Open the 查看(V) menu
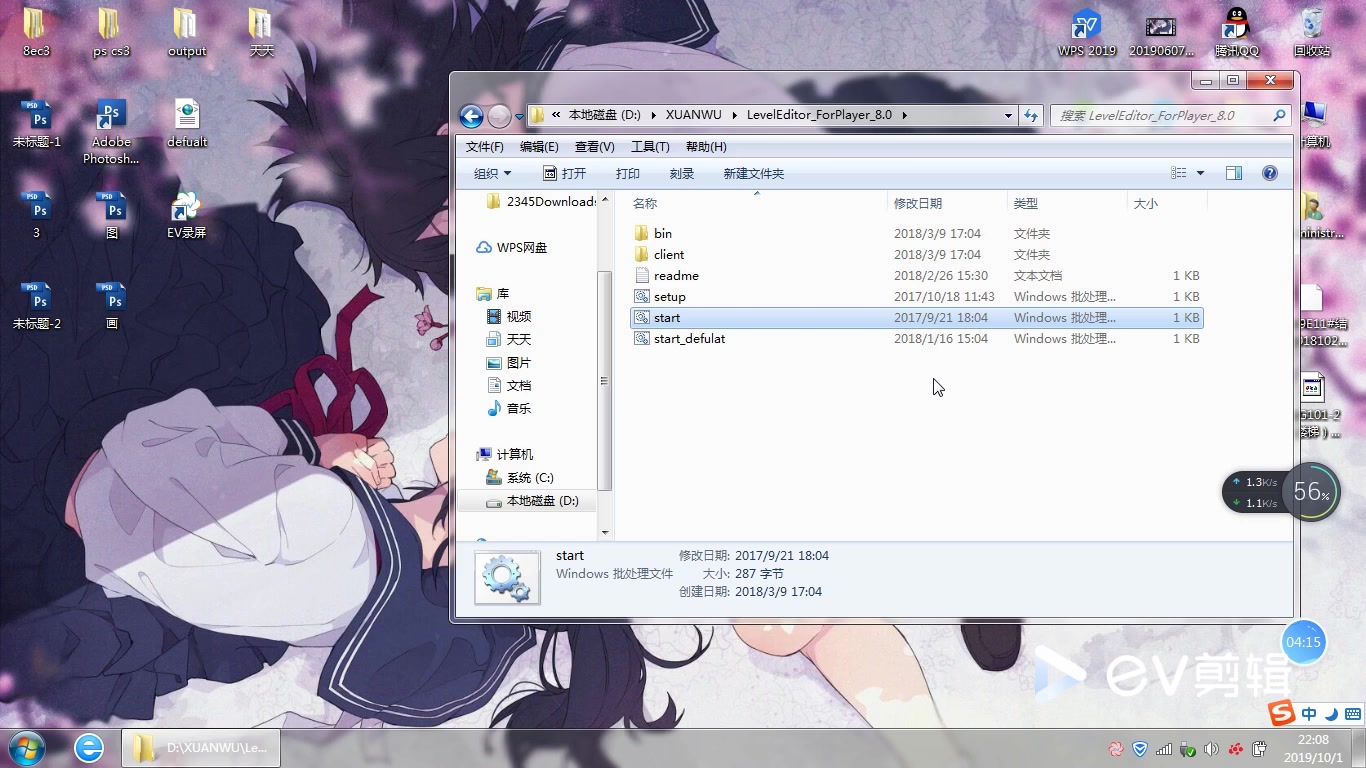 (x=595, y=147)
